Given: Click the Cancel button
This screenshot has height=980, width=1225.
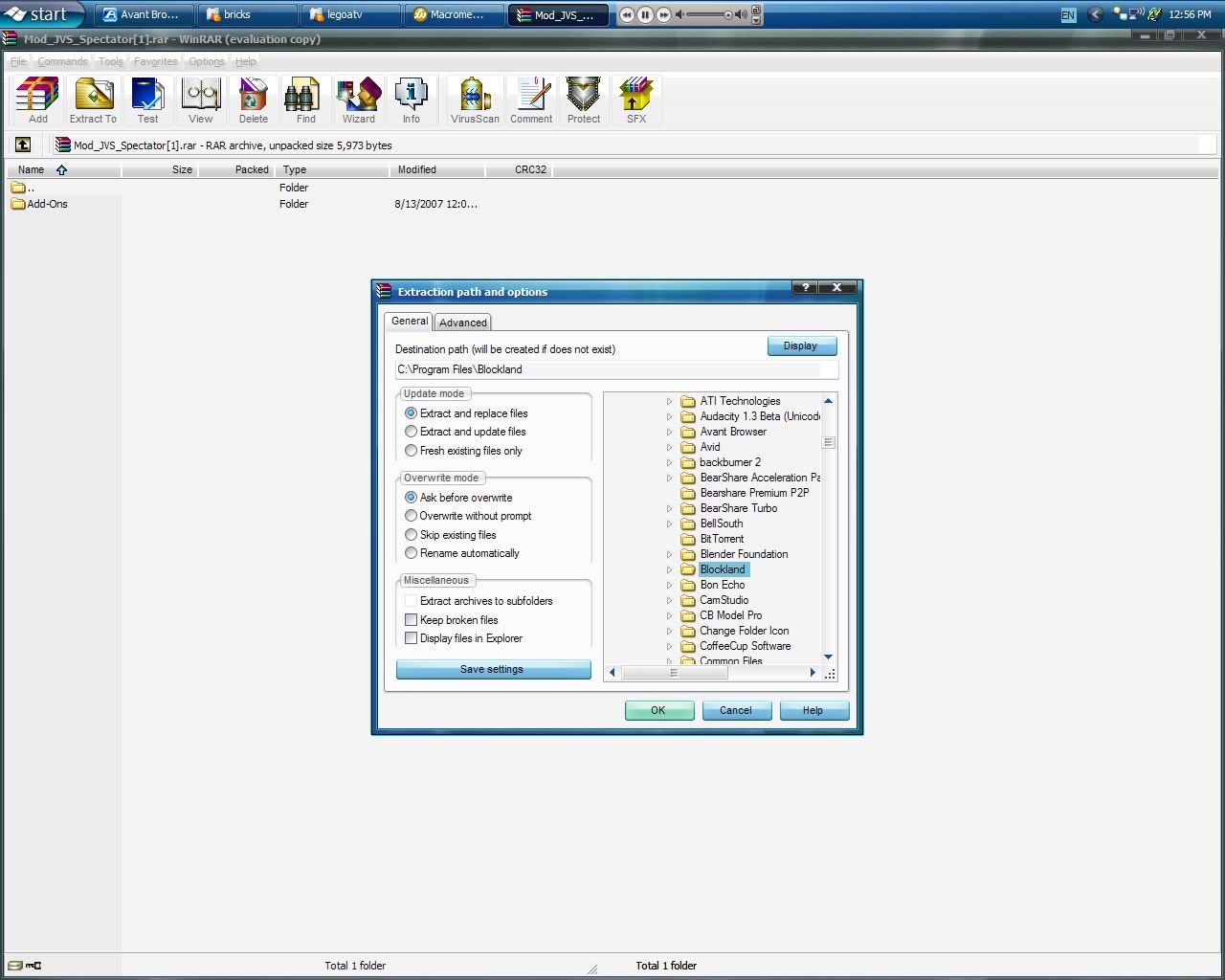Looking at the screenshot, I should (736, 710).
